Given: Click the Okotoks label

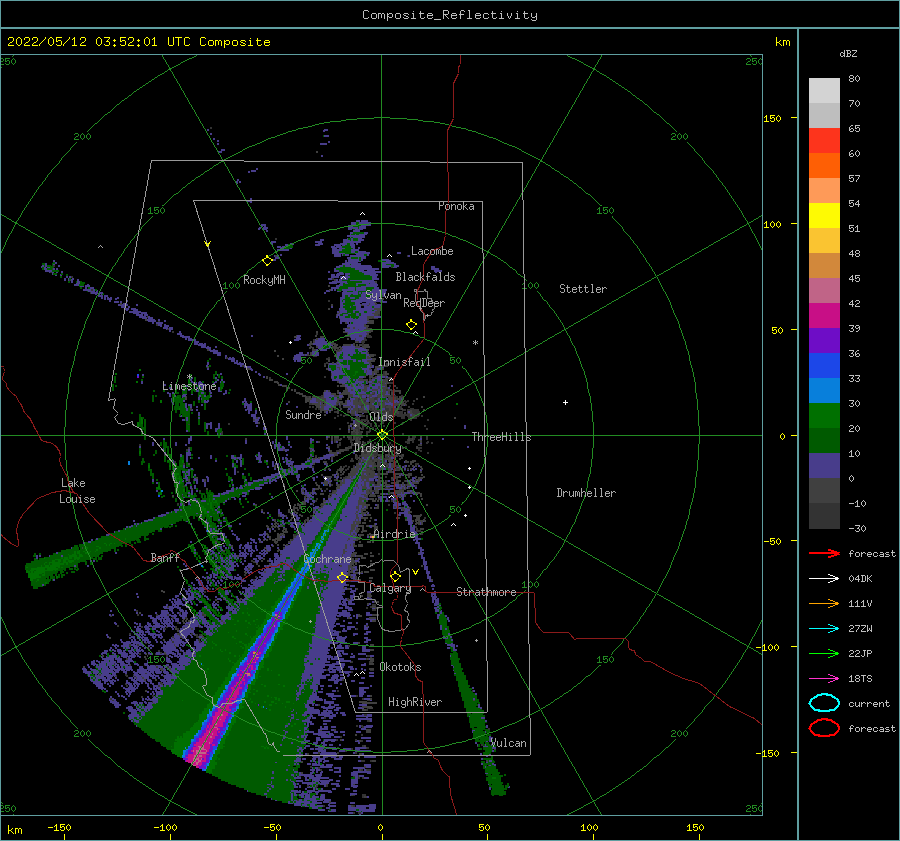Looking at the screenshot, I should (x=400, y=667).
